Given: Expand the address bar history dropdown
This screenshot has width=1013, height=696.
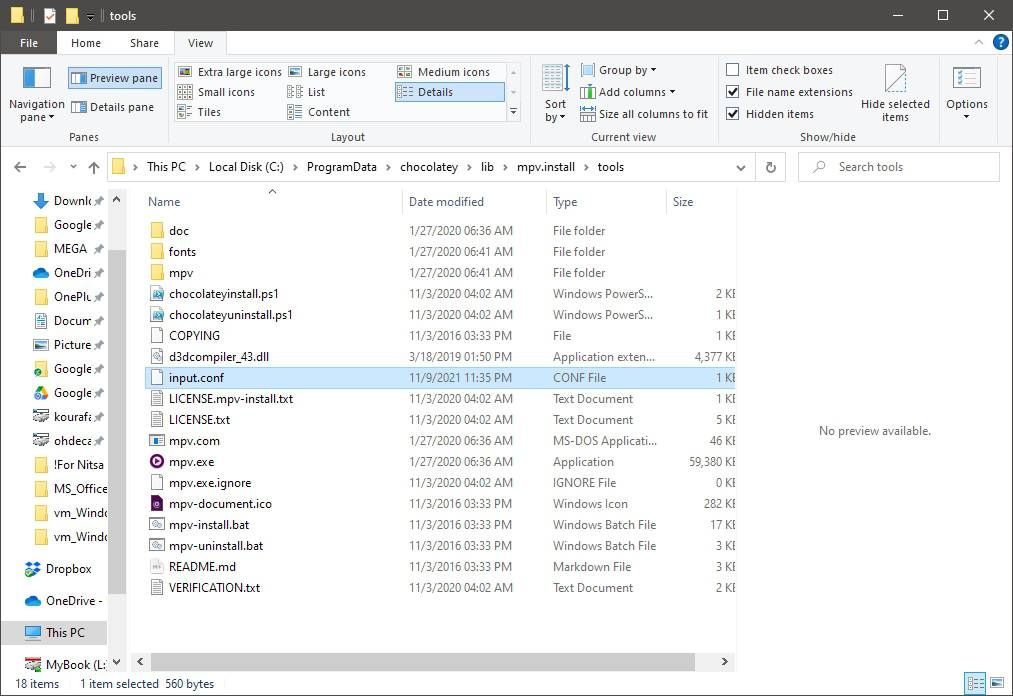Looking at the screenshot, I should point(741,167).
